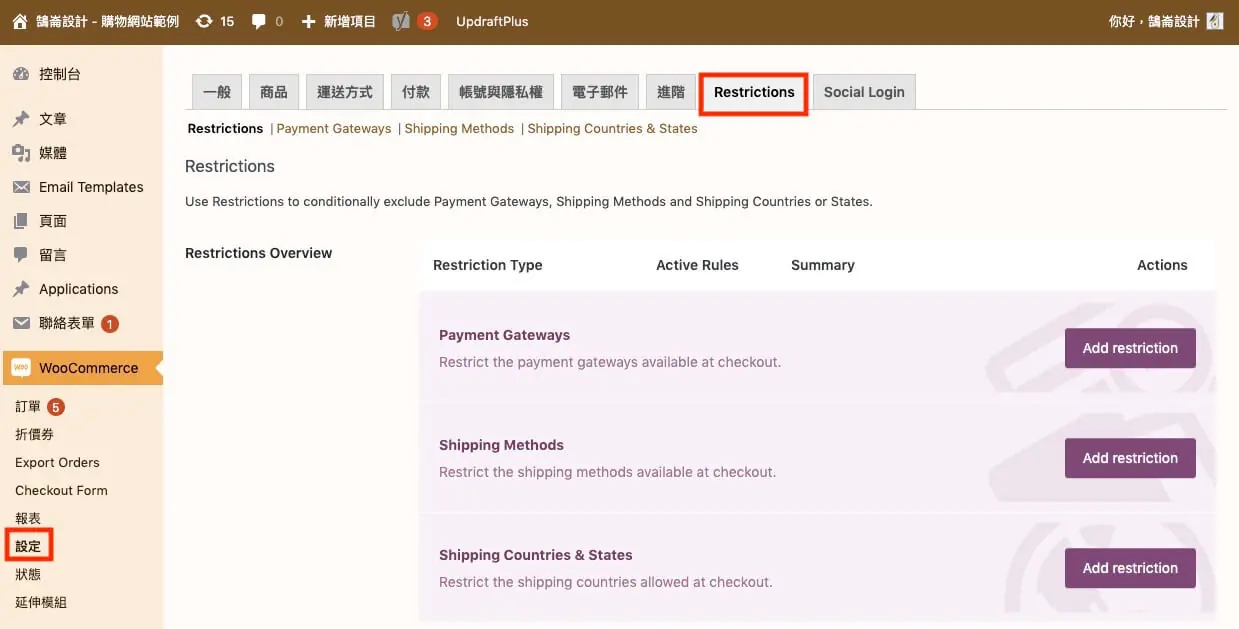The height and width of the screenshot is (629, 1239).
Task: Open Checkout Form under WooCommerce
Action: coord(61,491)
